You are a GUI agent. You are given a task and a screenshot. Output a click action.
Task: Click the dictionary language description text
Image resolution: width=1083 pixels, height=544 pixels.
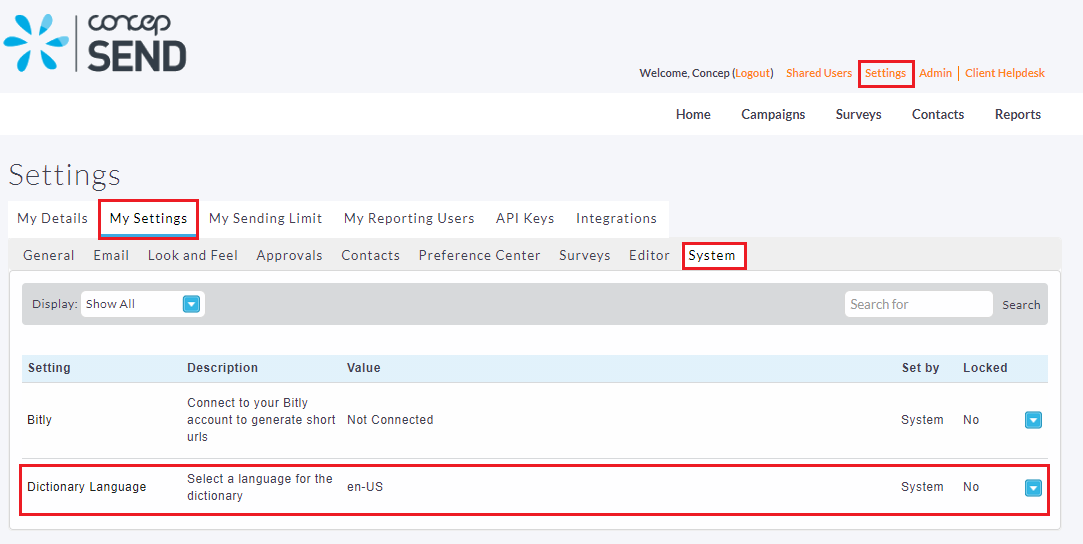[260, 487]
